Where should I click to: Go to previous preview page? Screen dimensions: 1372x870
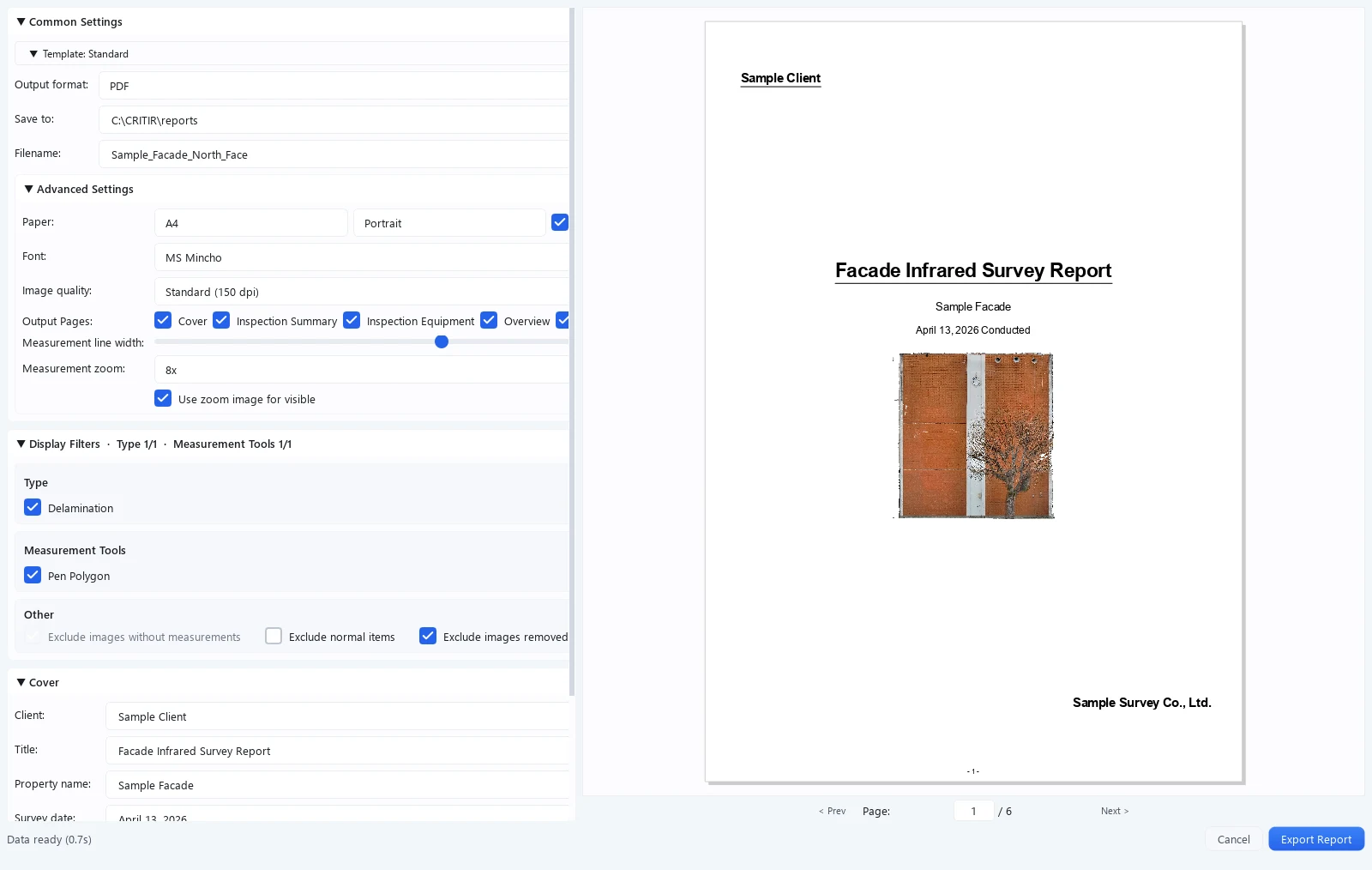pyautogui.click(x=832, y=811)
